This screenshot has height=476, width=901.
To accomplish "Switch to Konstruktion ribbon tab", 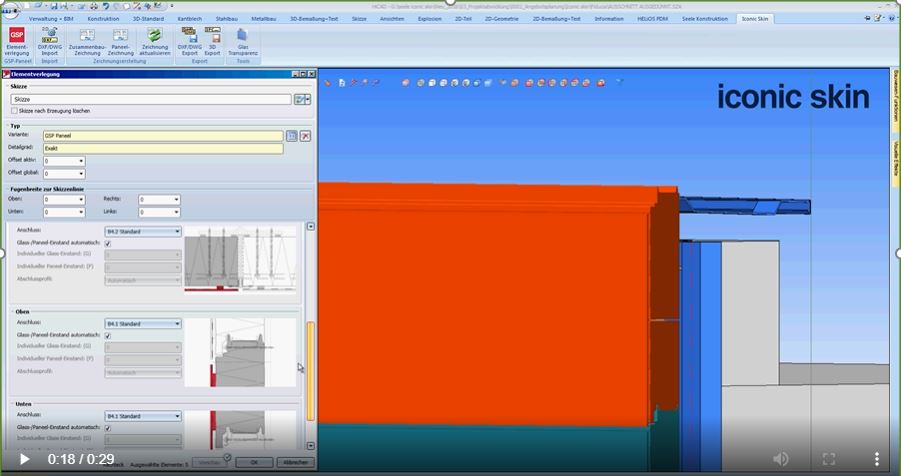I will click(103, 18).
